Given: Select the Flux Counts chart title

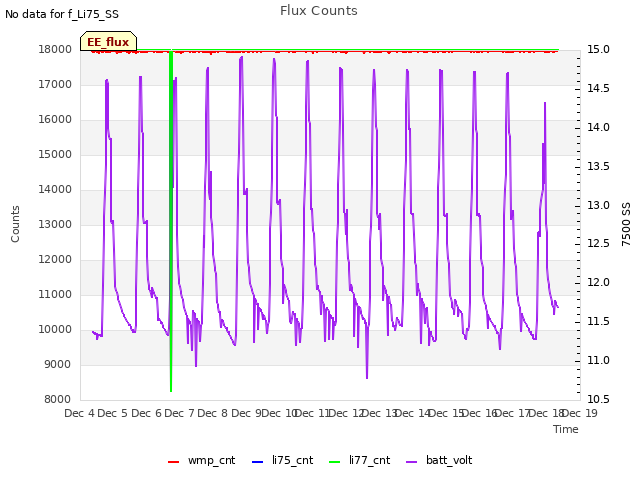Looking at the screenshot, I should pos(319,11).
